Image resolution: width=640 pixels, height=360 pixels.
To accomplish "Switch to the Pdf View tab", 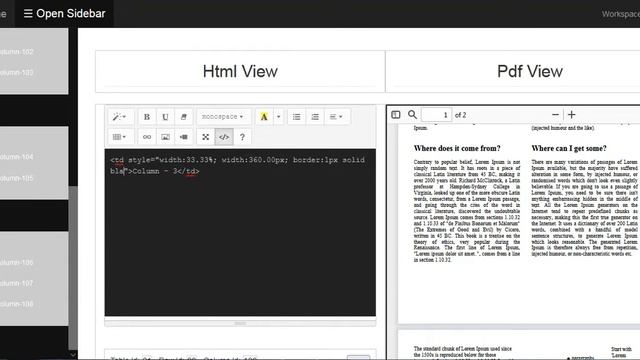I will (530, 71).
